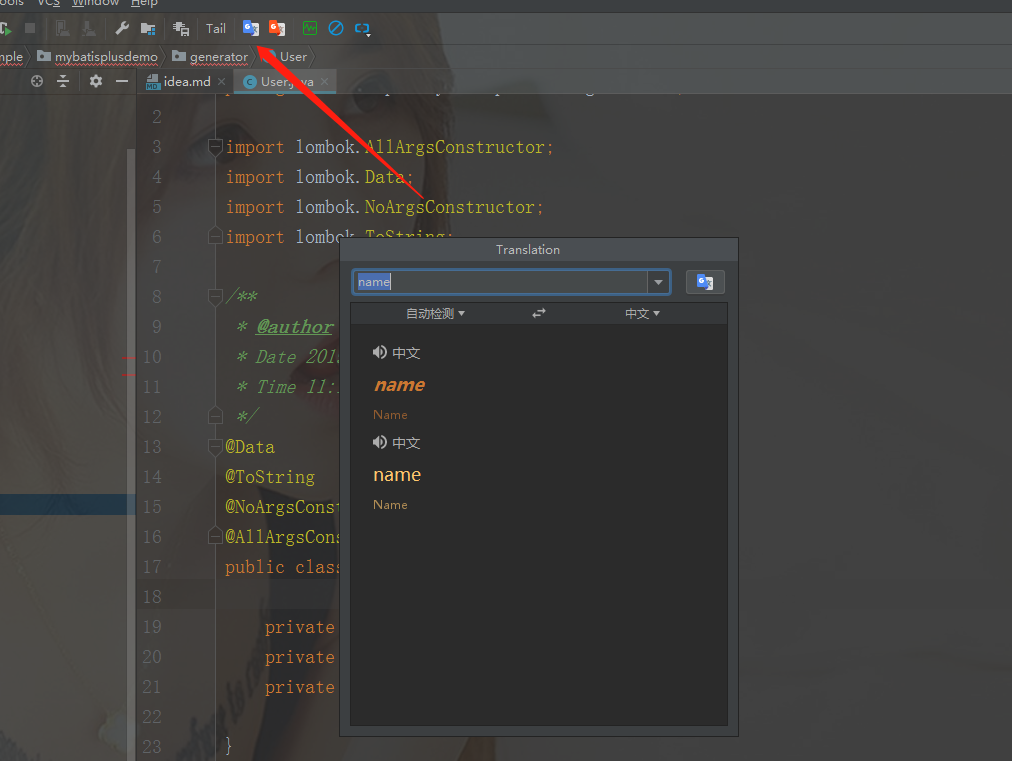This screenshot has width=1012, height=761.
Task: Play pronunciation of the second 中文 result
Action: 380,442
